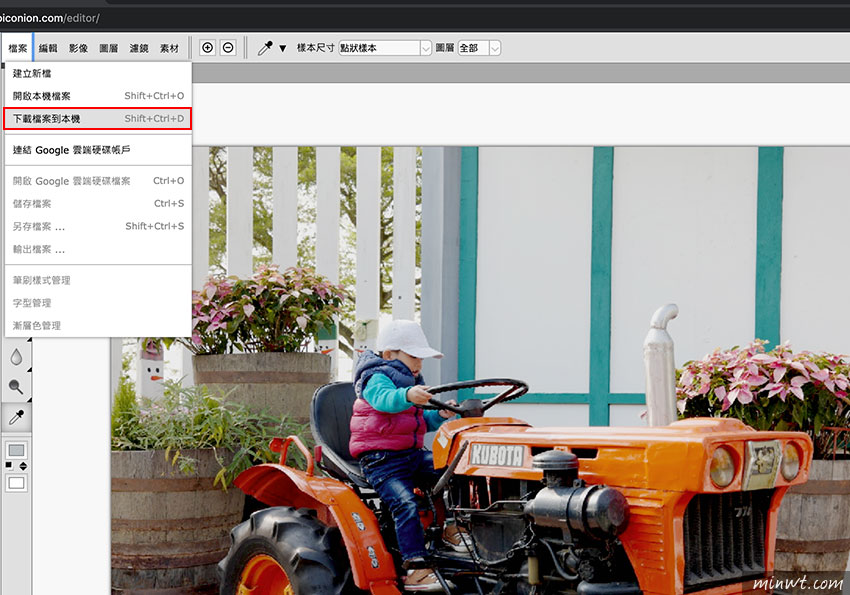
Task: Select the eyedropper tool in left sidebar
Action: (x=16, y=417)
